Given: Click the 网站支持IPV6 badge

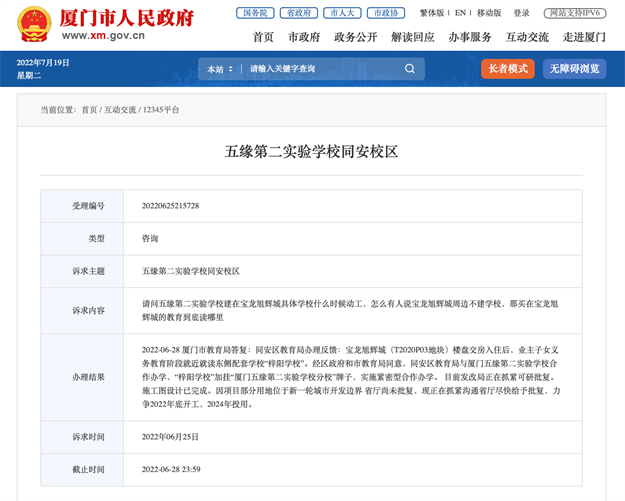Looking at the screenshot, I should [x=575, y=13].
